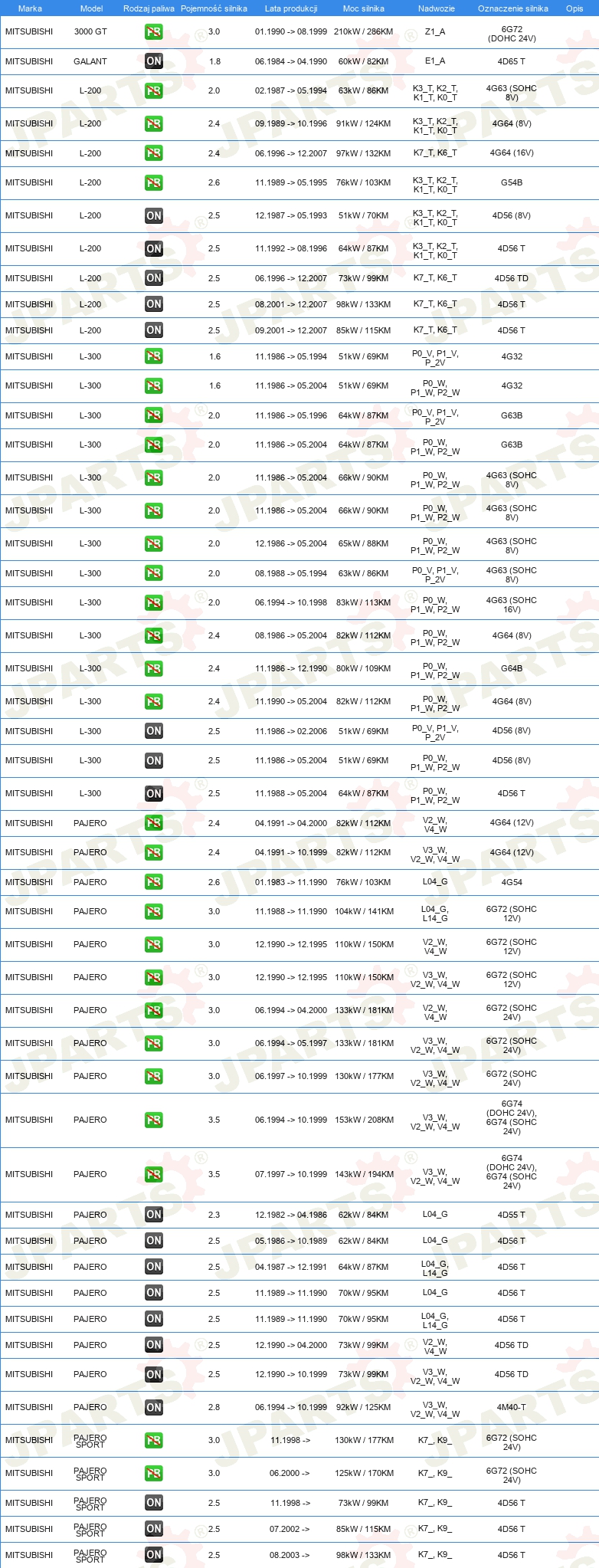The width and height of the screenshot is (599, 1568).
Task: Click petrol icon for PAJERO 2.6 4G54 row
Action: coord(154,882)
